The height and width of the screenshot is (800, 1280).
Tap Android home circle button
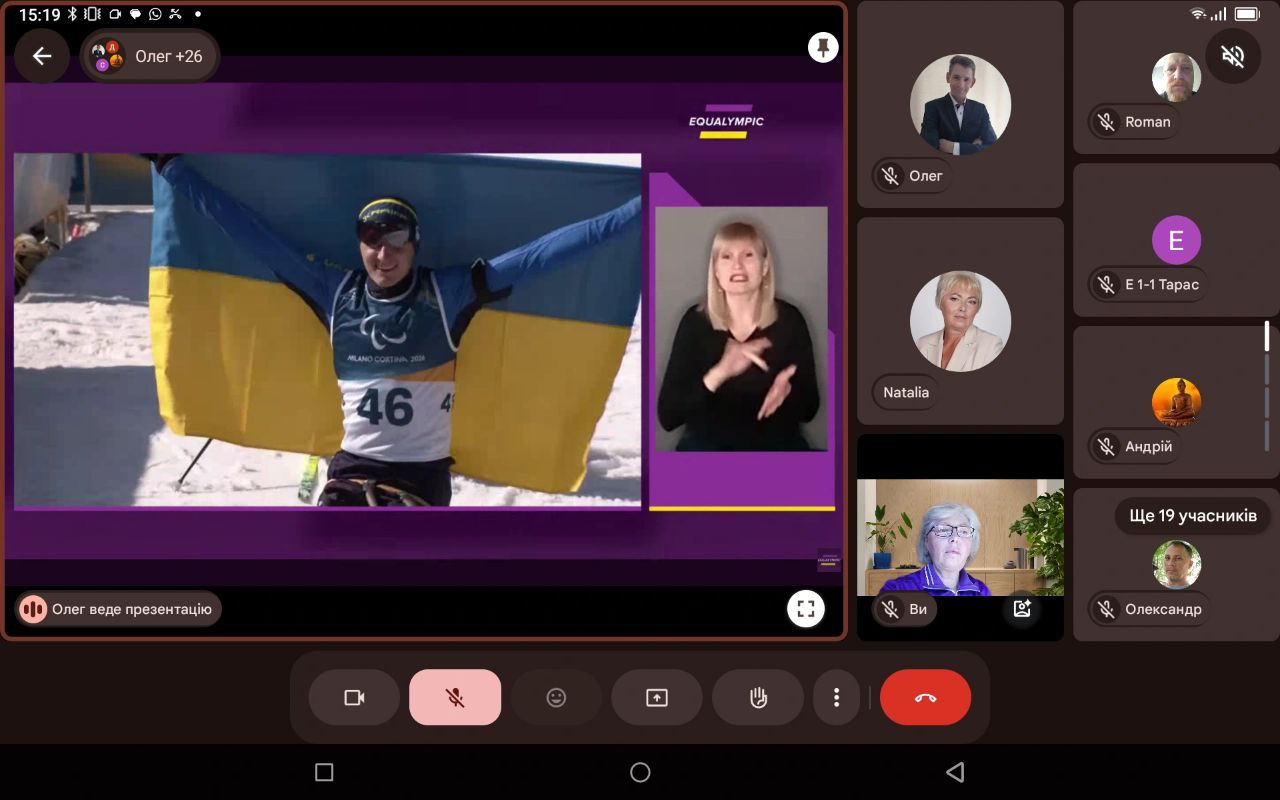pyautogui.click(x=640, y=772)
